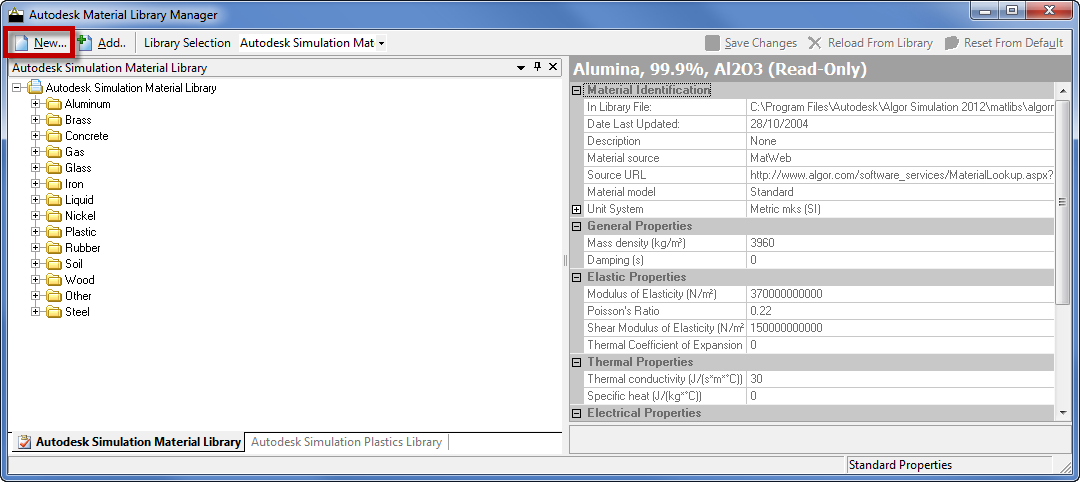Screen dimensions: 1080x482
Task: Select the Autodesk Simulation Material Library tab
Action: pyautogui.click(x=128, y=442)
